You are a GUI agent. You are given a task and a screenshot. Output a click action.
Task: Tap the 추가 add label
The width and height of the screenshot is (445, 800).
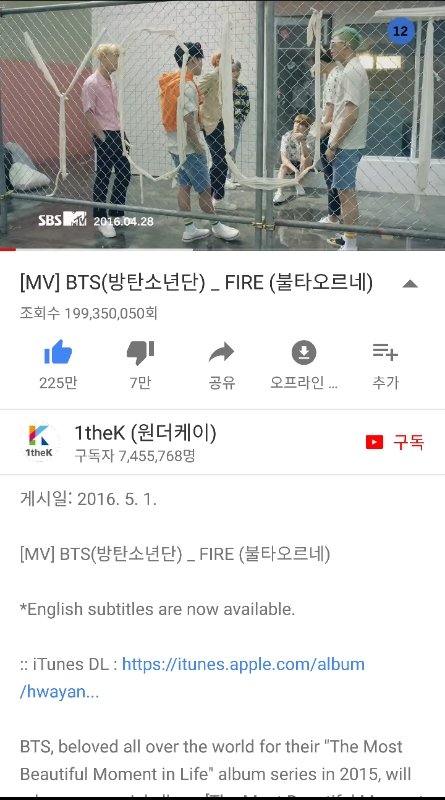(x=385, y=382)
